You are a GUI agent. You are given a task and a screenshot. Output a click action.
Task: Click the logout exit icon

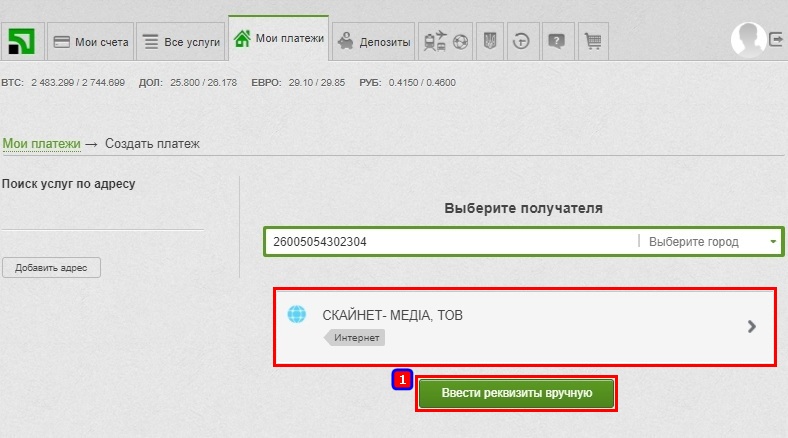pos(776,39)
